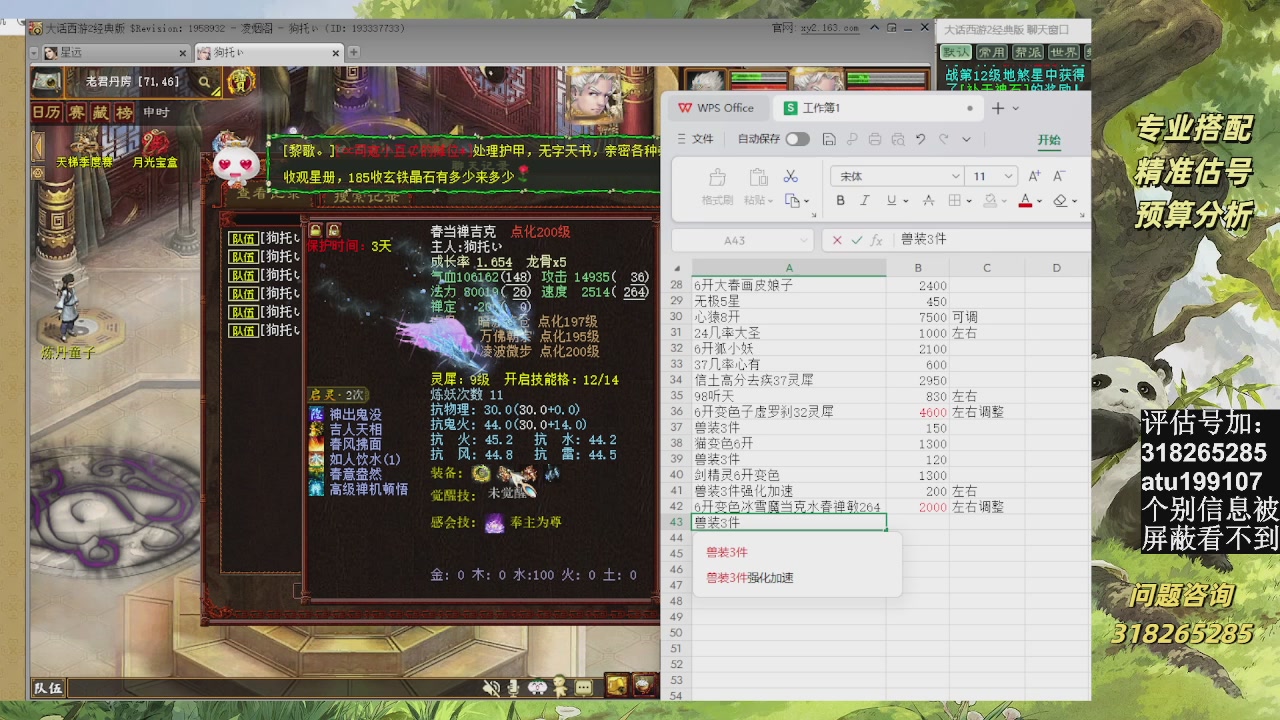This screenshot has height=720, width=1280.
Task: Choose autocomplete suggestion 兽装3件强化加速
Action: [750, 577]
